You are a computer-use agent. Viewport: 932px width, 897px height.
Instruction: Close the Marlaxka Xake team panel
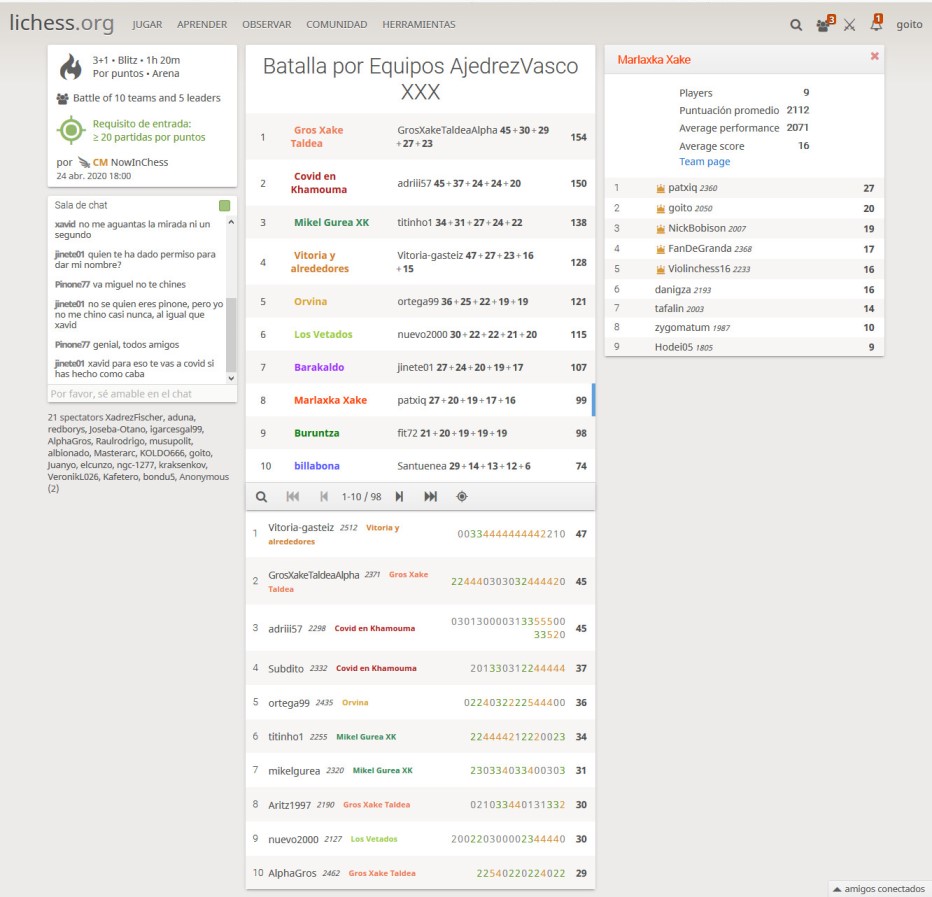(x=874, y=57)
